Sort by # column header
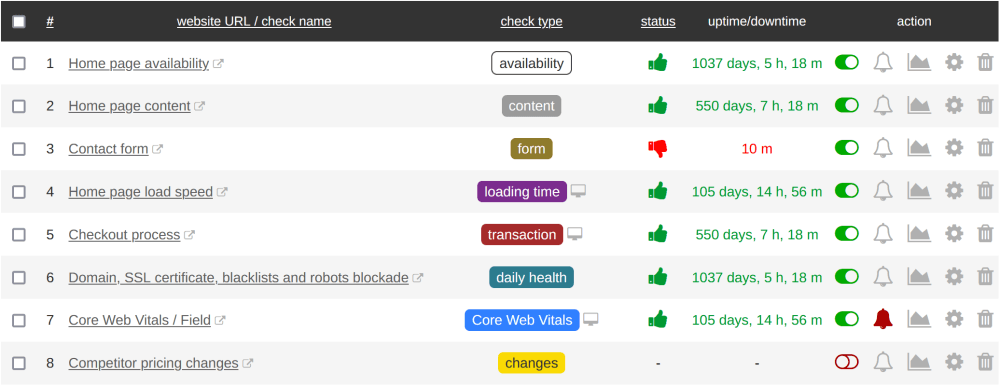Image resolution: width=1000 pixels, height=386 pixels. point(50,21)
